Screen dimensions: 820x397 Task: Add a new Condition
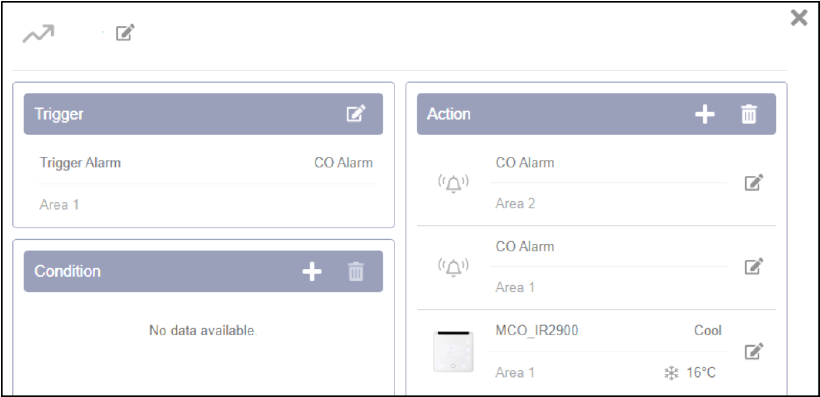[312, 271]
